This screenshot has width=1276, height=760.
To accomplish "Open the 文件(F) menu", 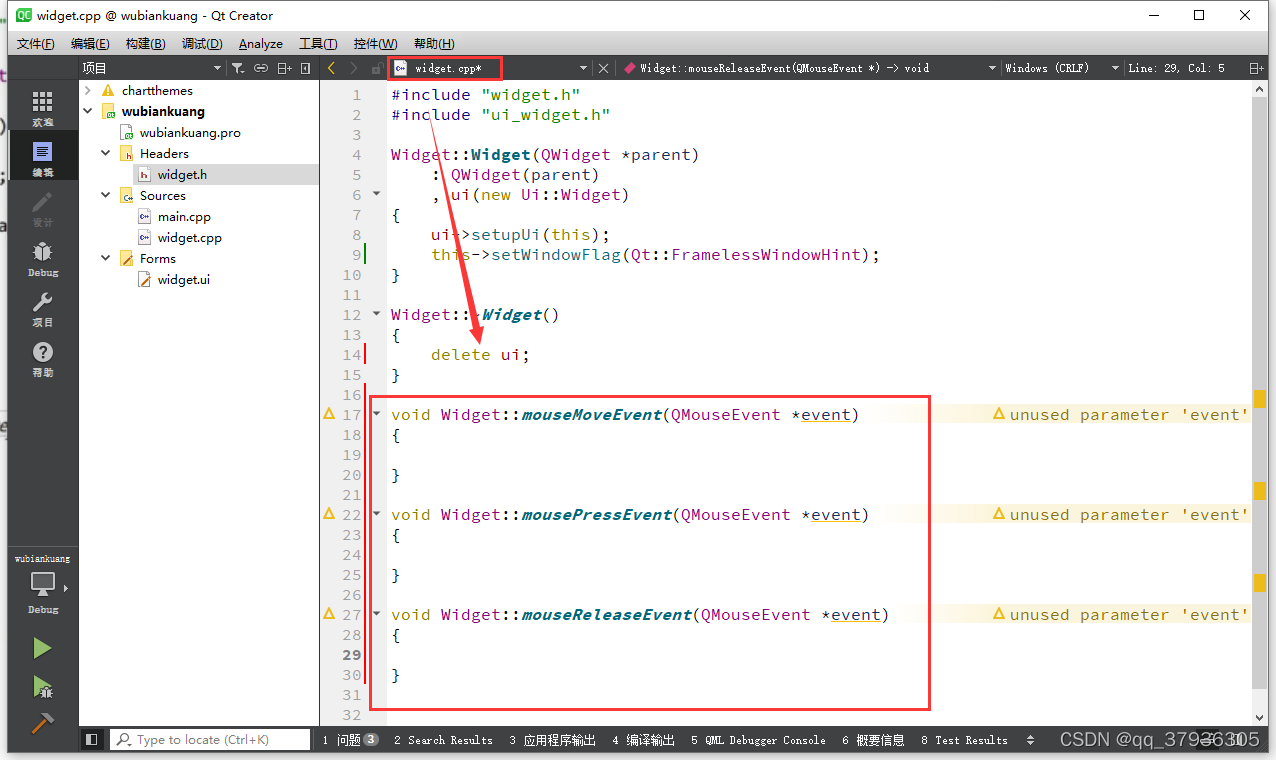I will 36,44.
